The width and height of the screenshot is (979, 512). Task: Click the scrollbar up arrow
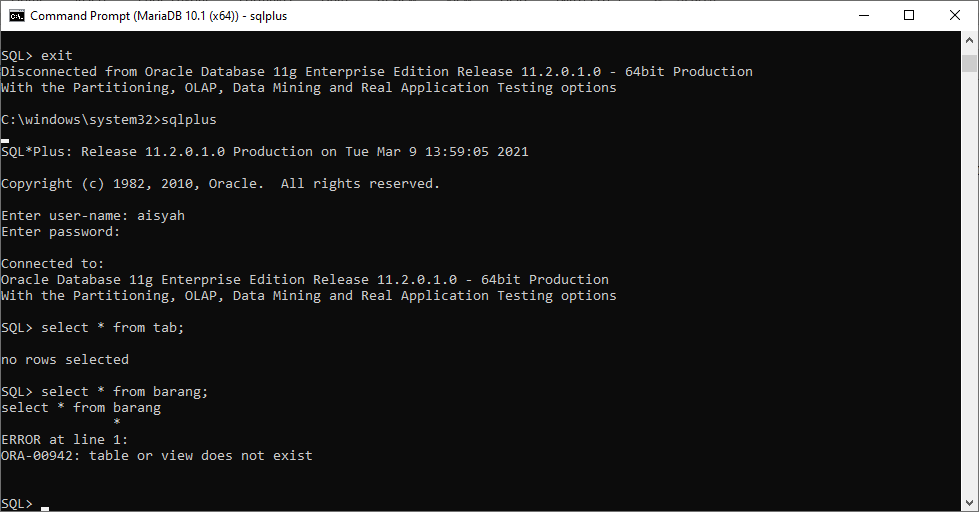click(969, 40)
